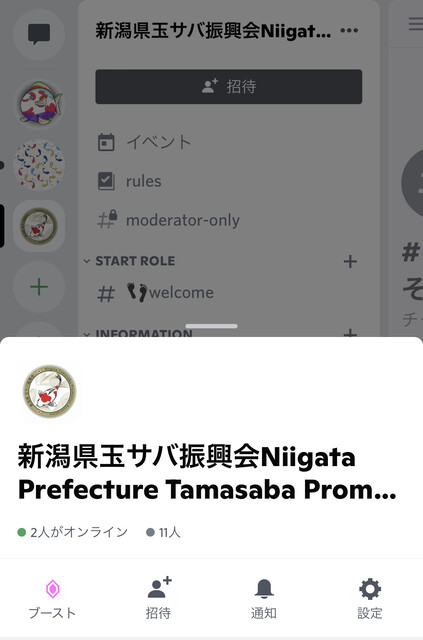Tap the invite person-plus icon in bottom sheet
This screenshot has width=423, height=640.
(159, 588)
